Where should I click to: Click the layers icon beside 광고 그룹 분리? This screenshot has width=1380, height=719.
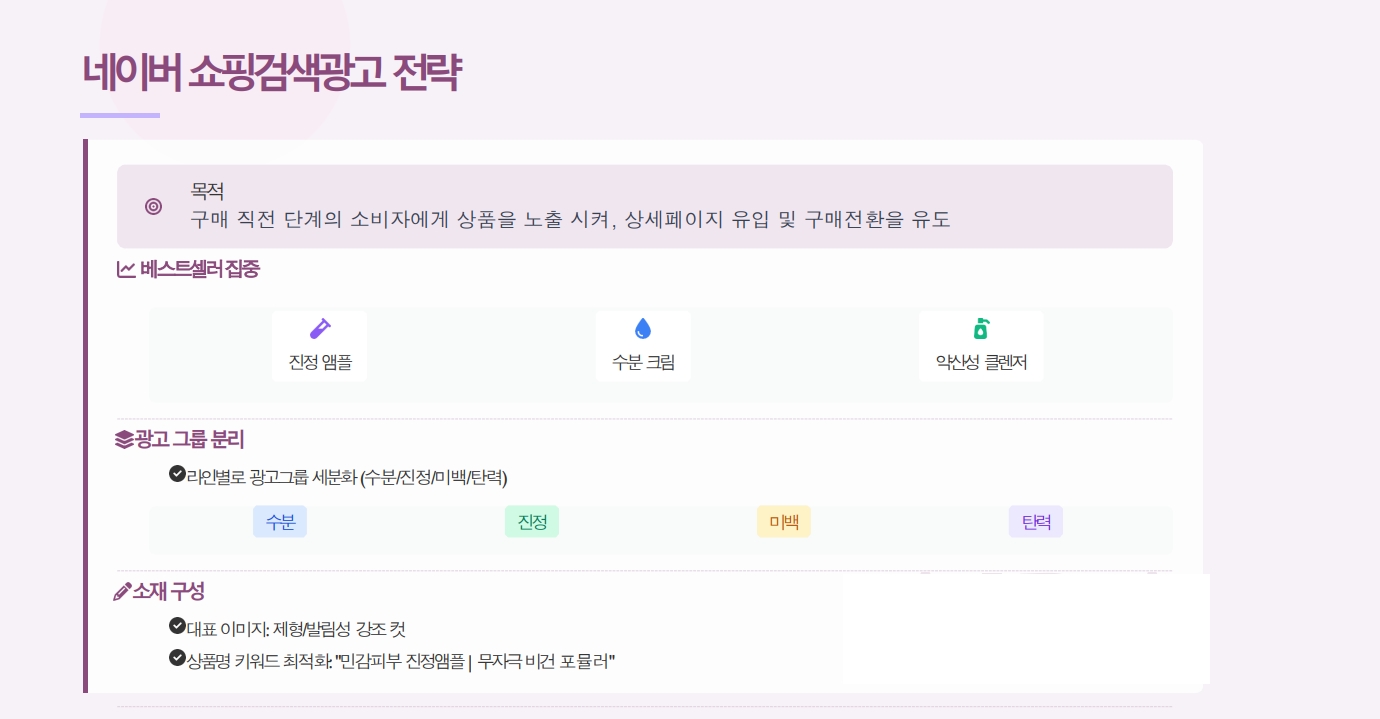click(x=124, y=439)
